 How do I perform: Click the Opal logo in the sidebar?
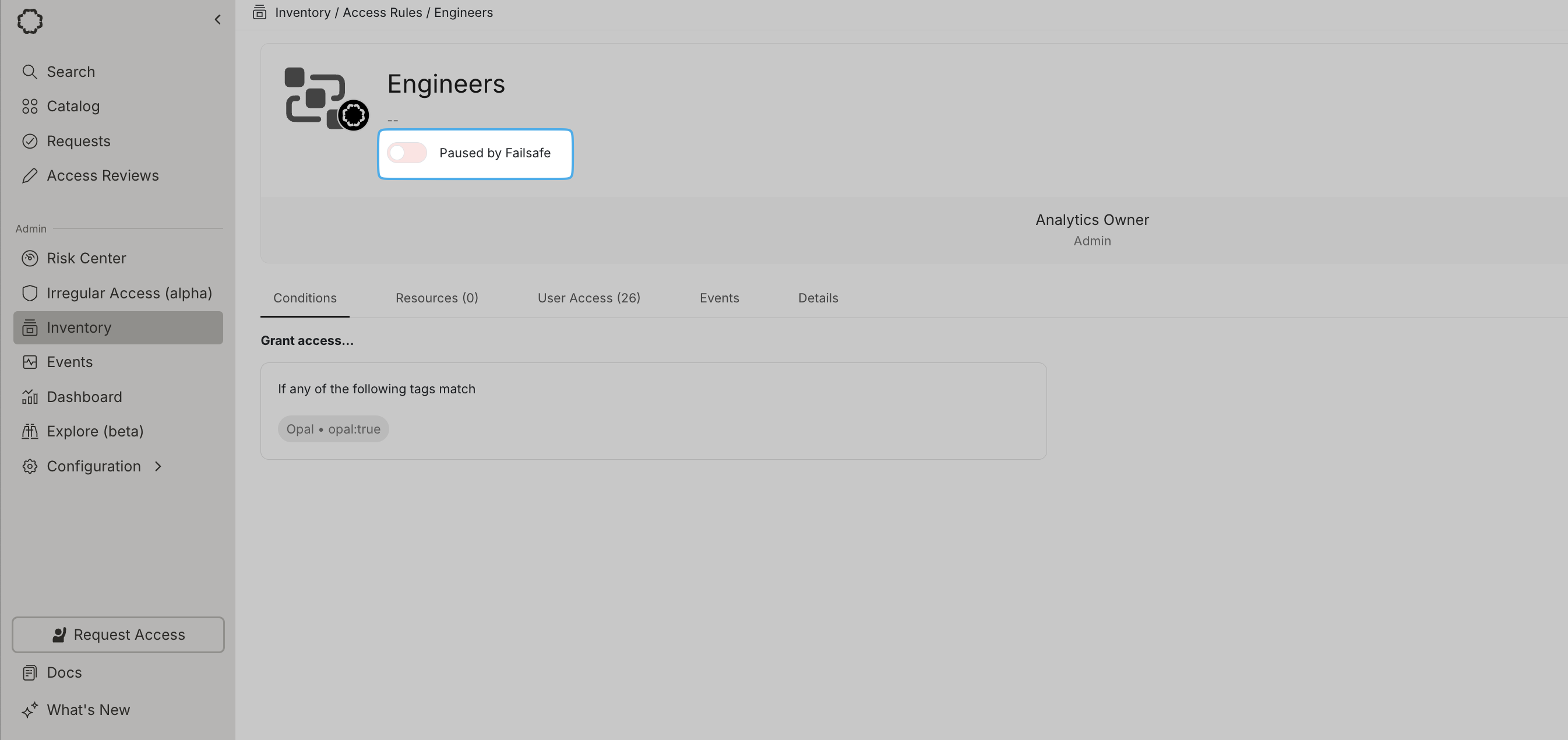[30, 22]
